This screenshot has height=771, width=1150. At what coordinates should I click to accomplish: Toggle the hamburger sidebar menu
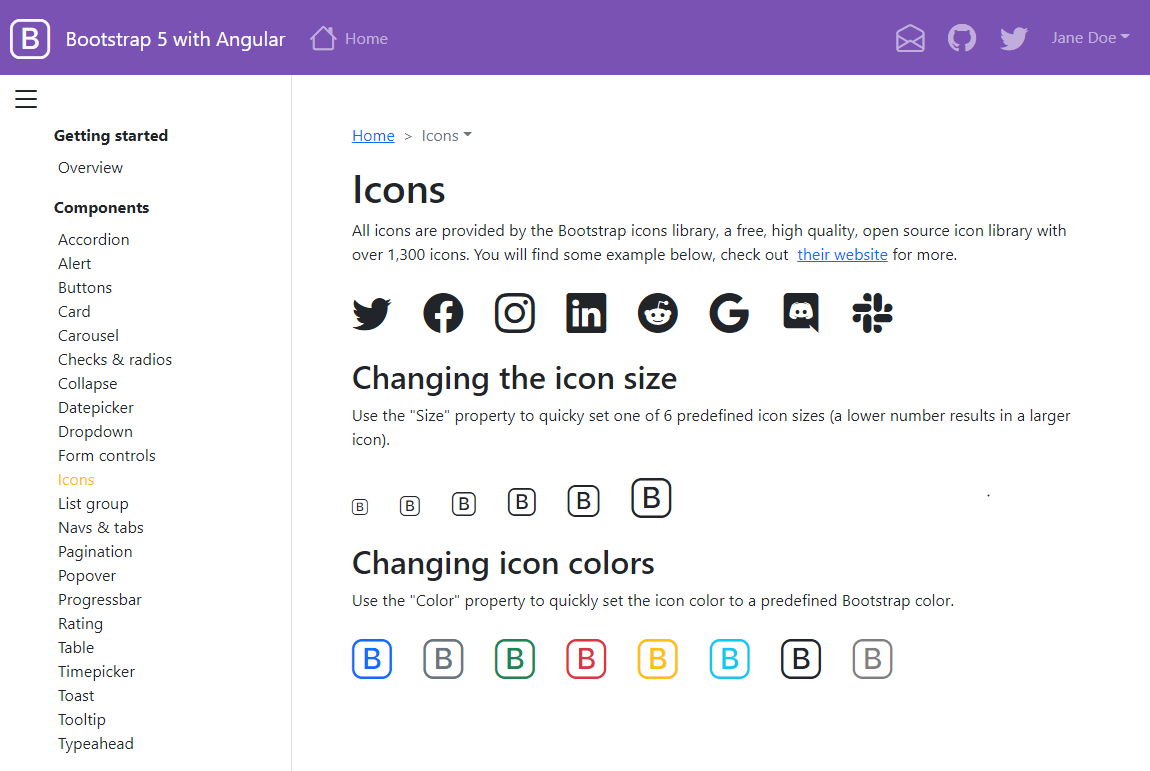(x=26, y=99)
